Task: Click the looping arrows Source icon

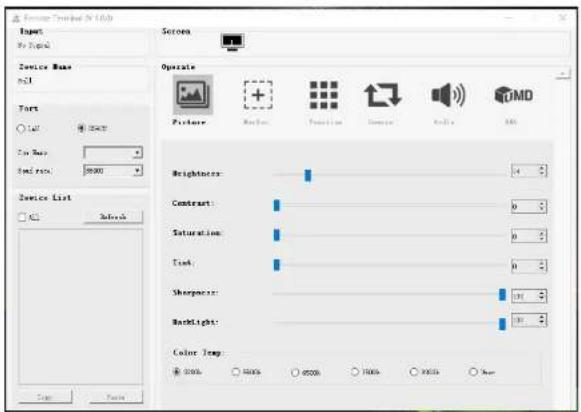Action: tap(383, 95)
